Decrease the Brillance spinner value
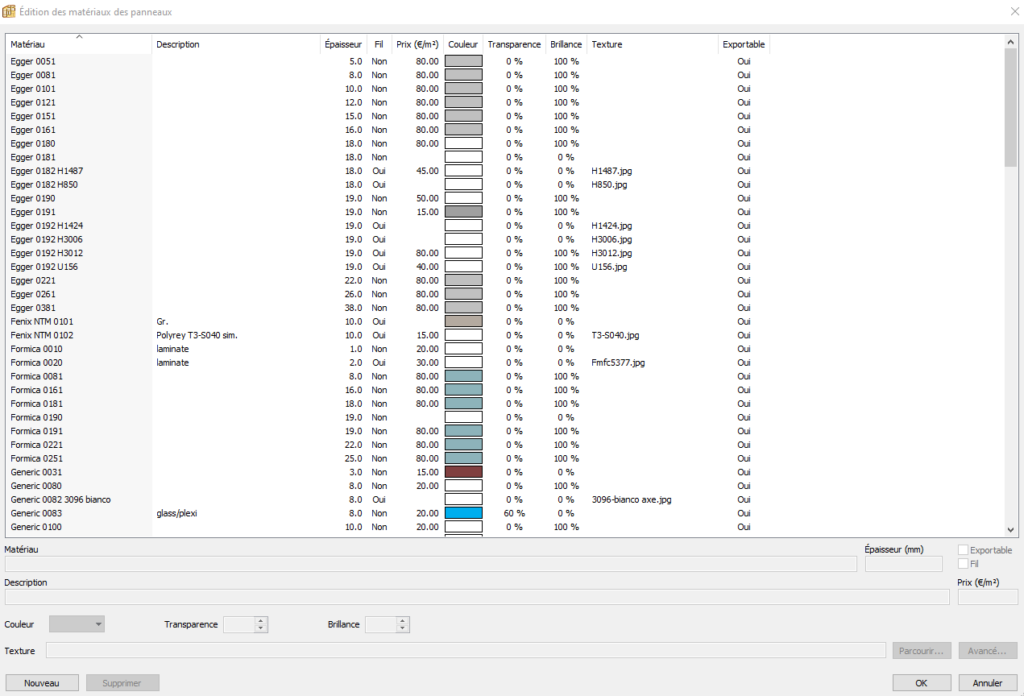Viewport: 1024px width, 696px height. 402,629
